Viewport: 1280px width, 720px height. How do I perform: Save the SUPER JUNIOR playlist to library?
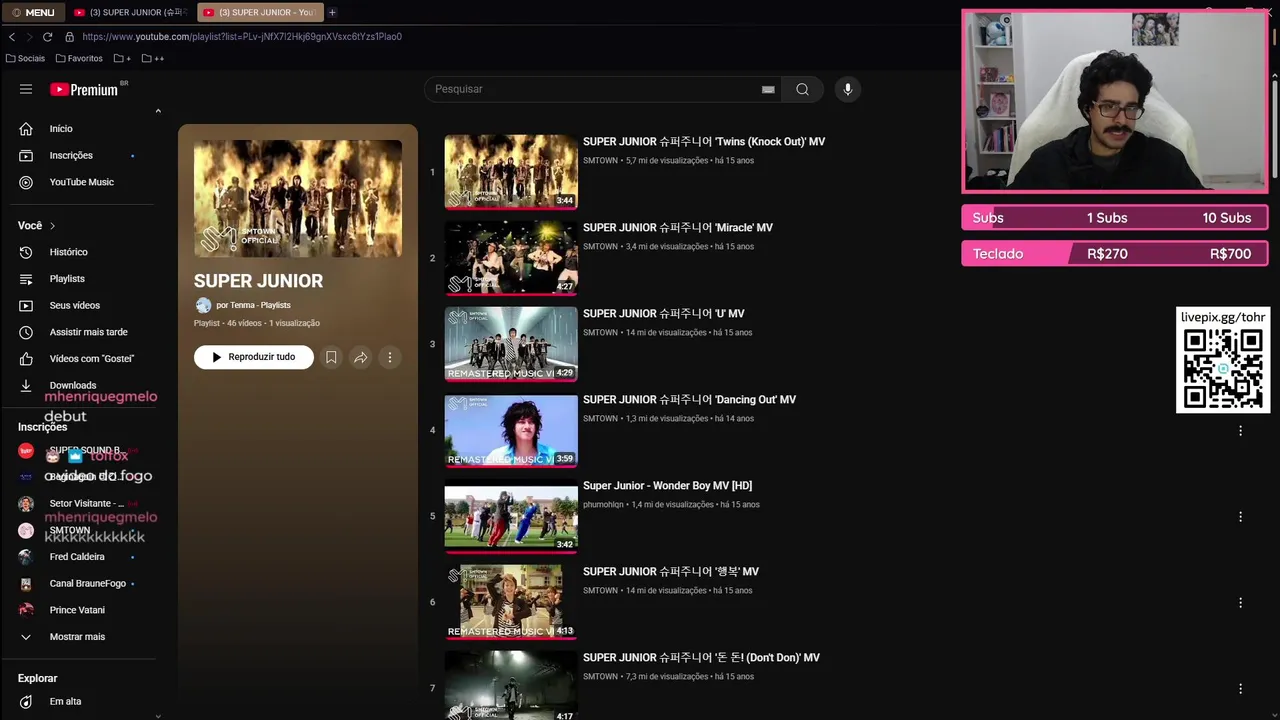point(331,357)
